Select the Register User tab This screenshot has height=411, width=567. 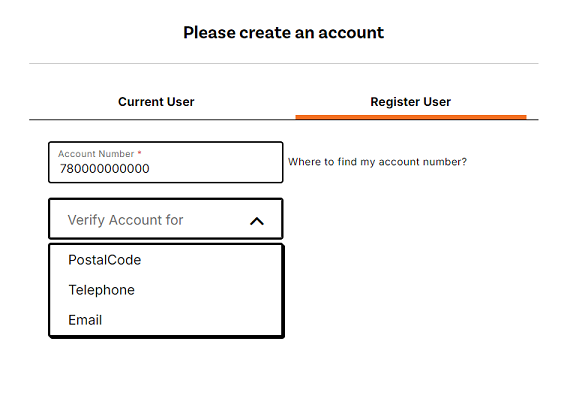coord(410,102)
